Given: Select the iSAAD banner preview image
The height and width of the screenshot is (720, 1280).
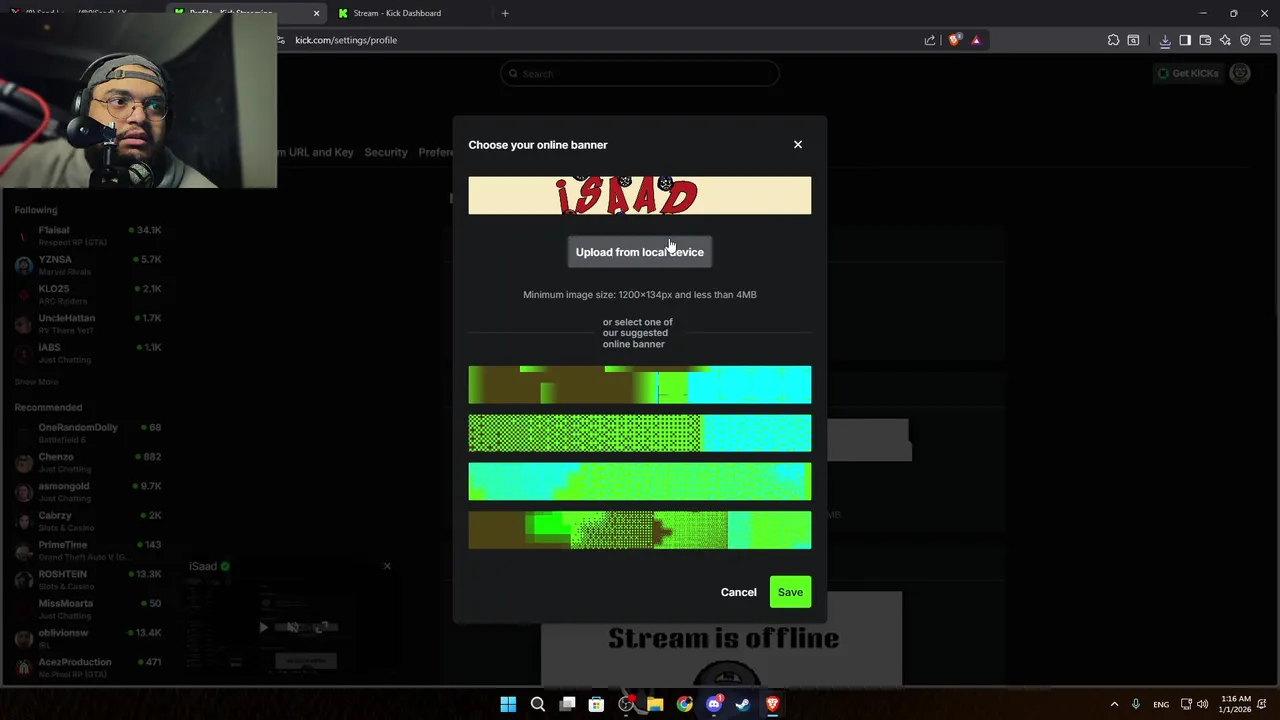Looking at the screenshot, I should point(640,196).
